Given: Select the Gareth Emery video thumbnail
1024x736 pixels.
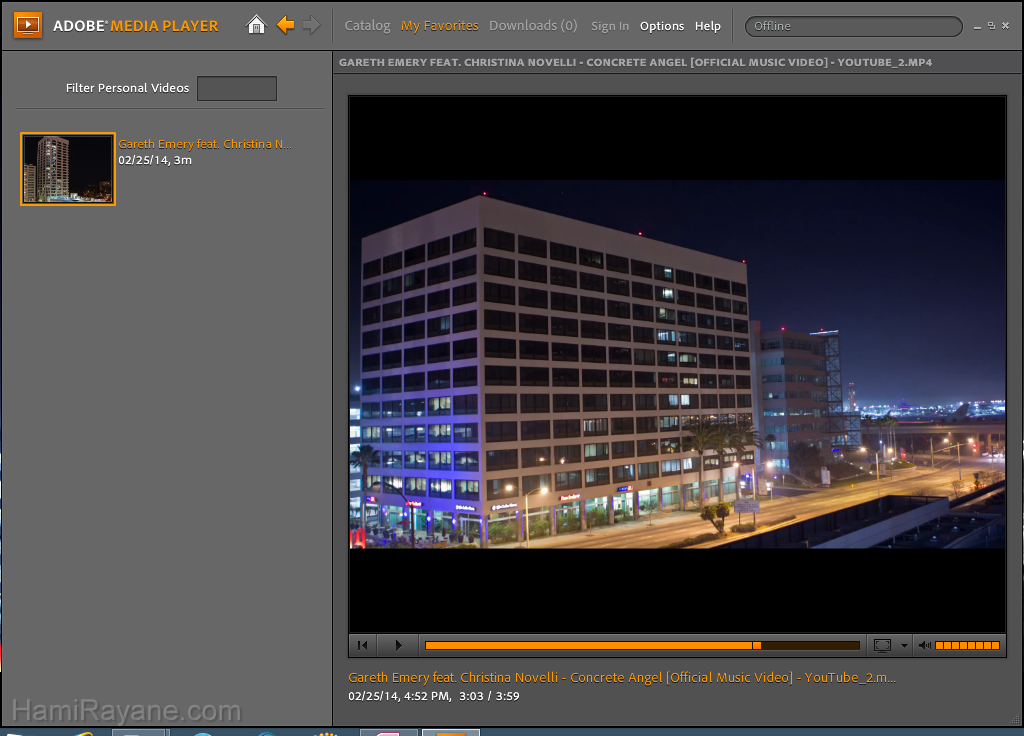Looking at the screenshot, I should [x=68, y=169].
